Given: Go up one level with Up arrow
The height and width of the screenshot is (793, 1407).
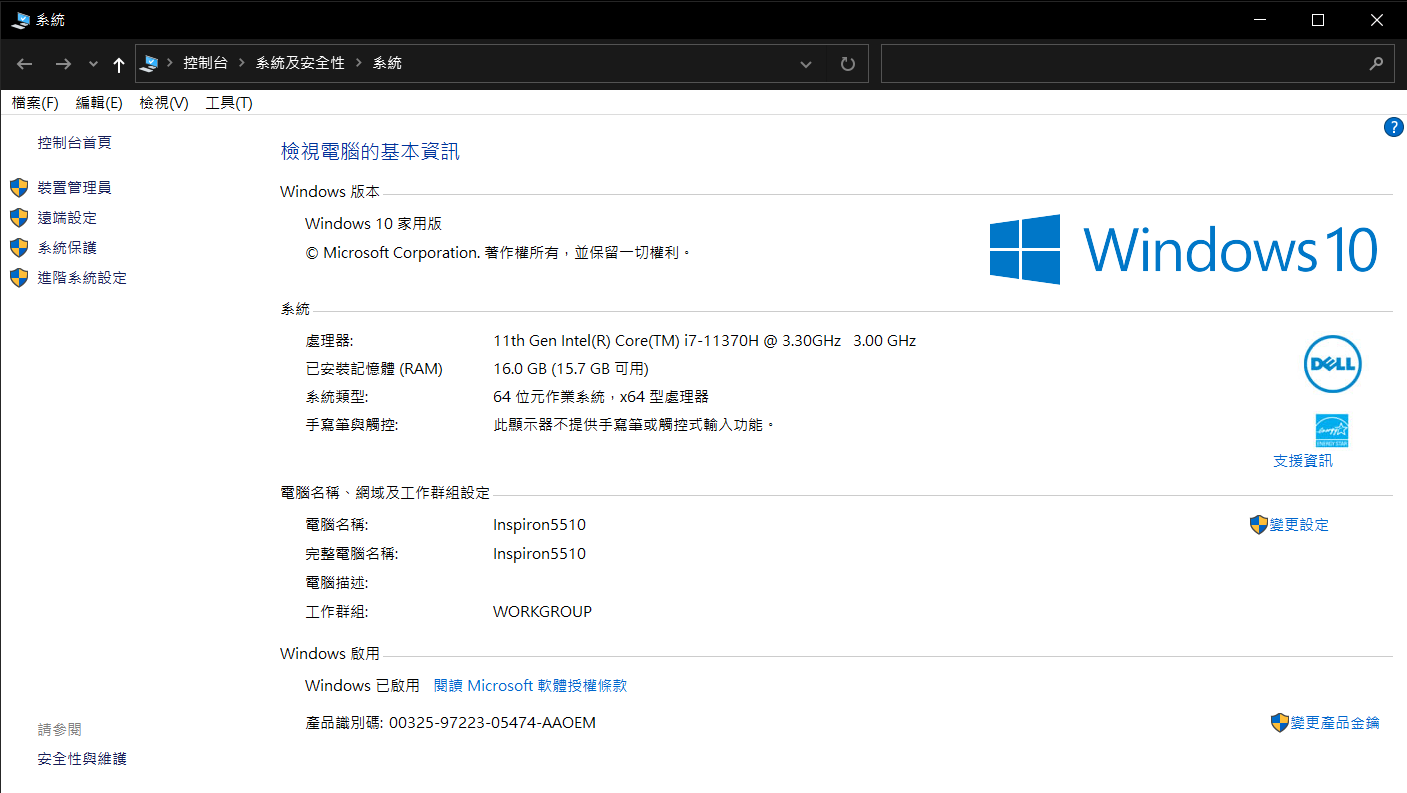Looking at the screenshot, I should click(119, 64).
